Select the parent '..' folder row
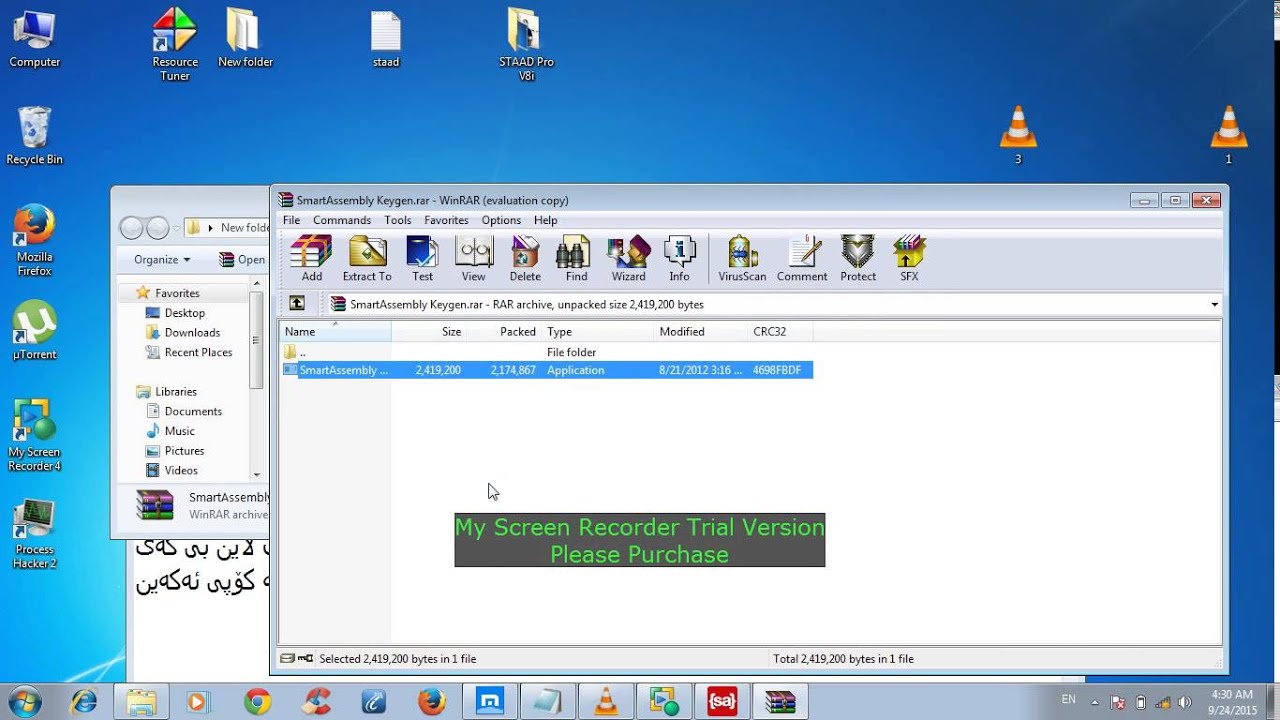Image resolution: width=1280 pixels, height=720 pixels. pyautogui.click(x=546, y=352)
